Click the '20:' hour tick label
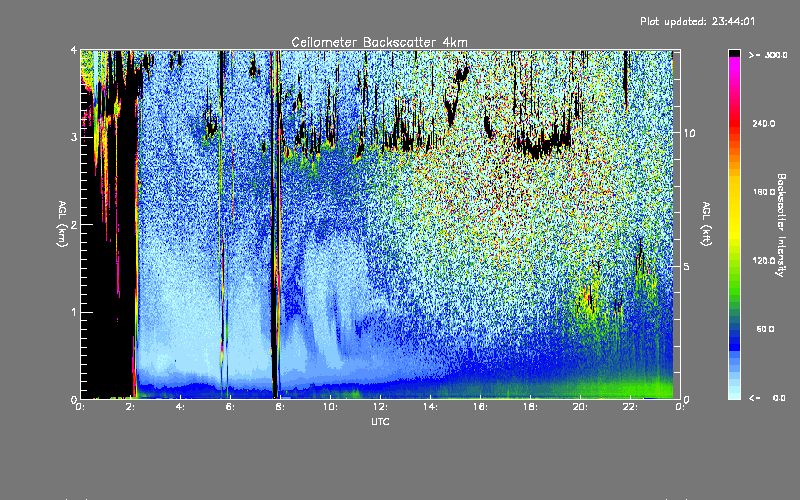 click(x=580, y=407)
